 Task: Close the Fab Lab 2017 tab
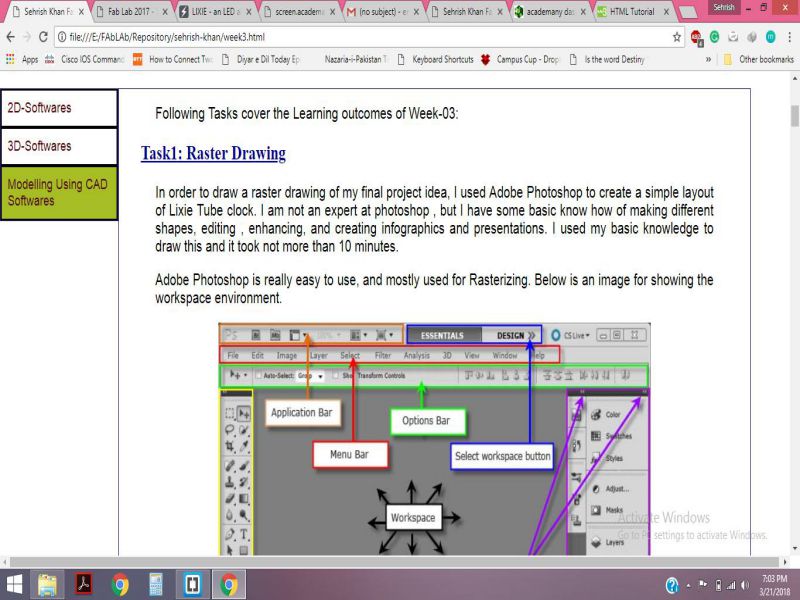pyautogui.click(x=164, y=12)
